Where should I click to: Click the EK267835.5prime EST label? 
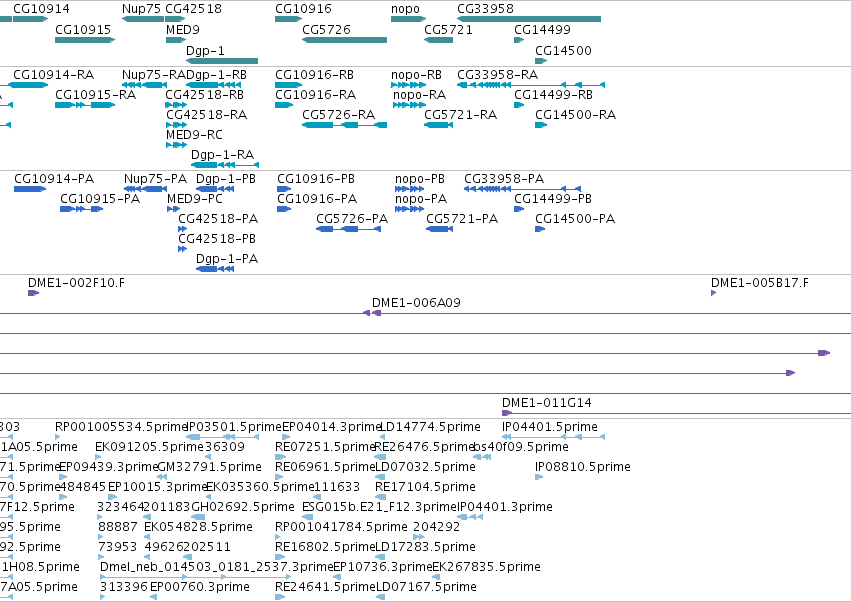click(487, 567)
